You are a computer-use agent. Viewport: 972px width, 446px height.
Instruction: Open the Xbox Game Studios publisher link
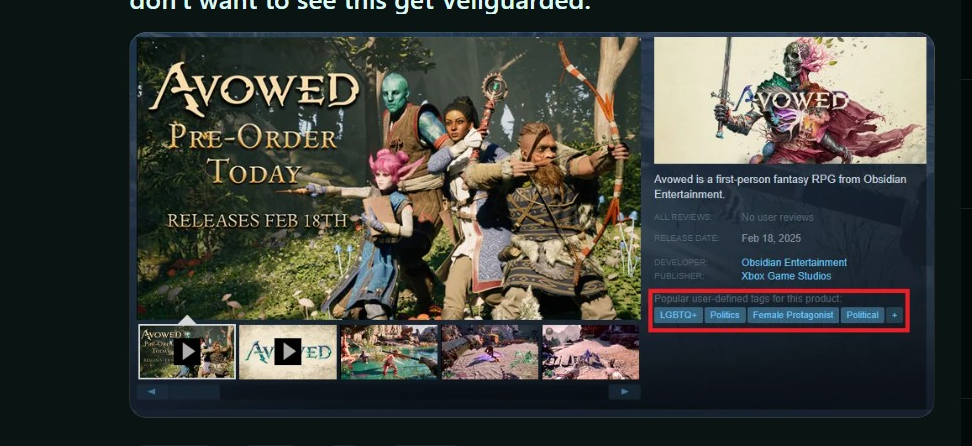(786, 276)
